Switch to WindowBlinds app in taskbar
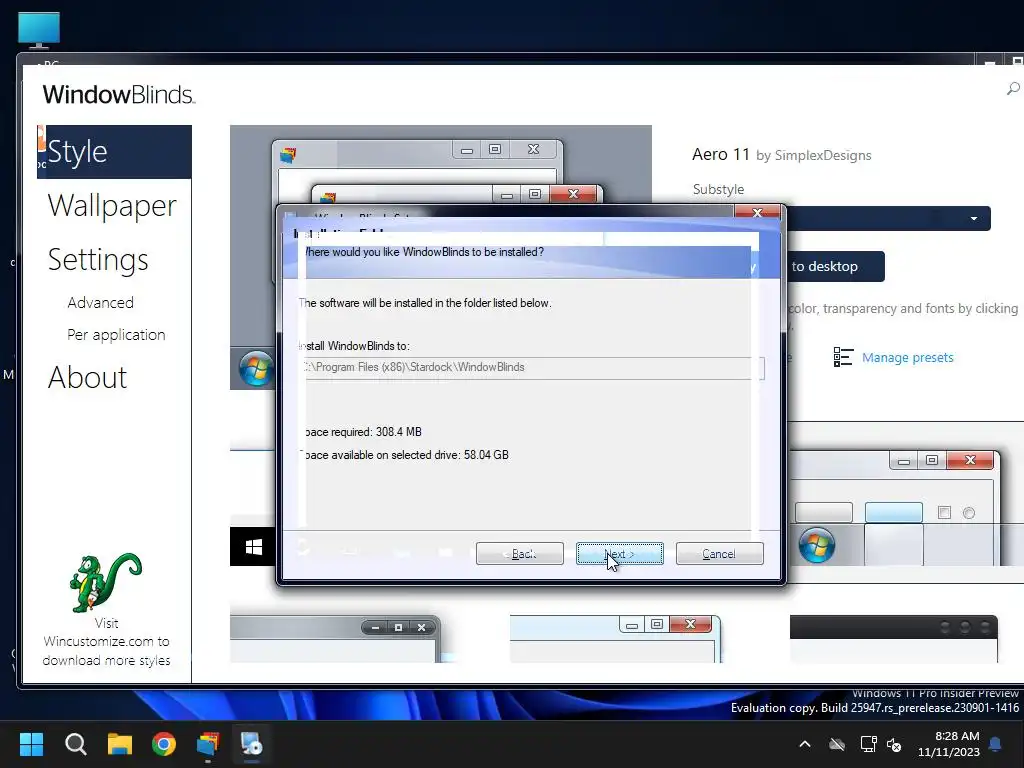 tap(208, 744)
